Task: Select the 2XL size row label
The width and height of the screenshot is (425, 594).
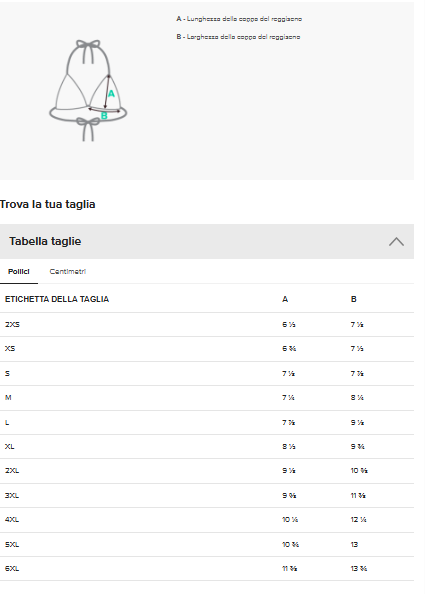Action: point(12,471)
